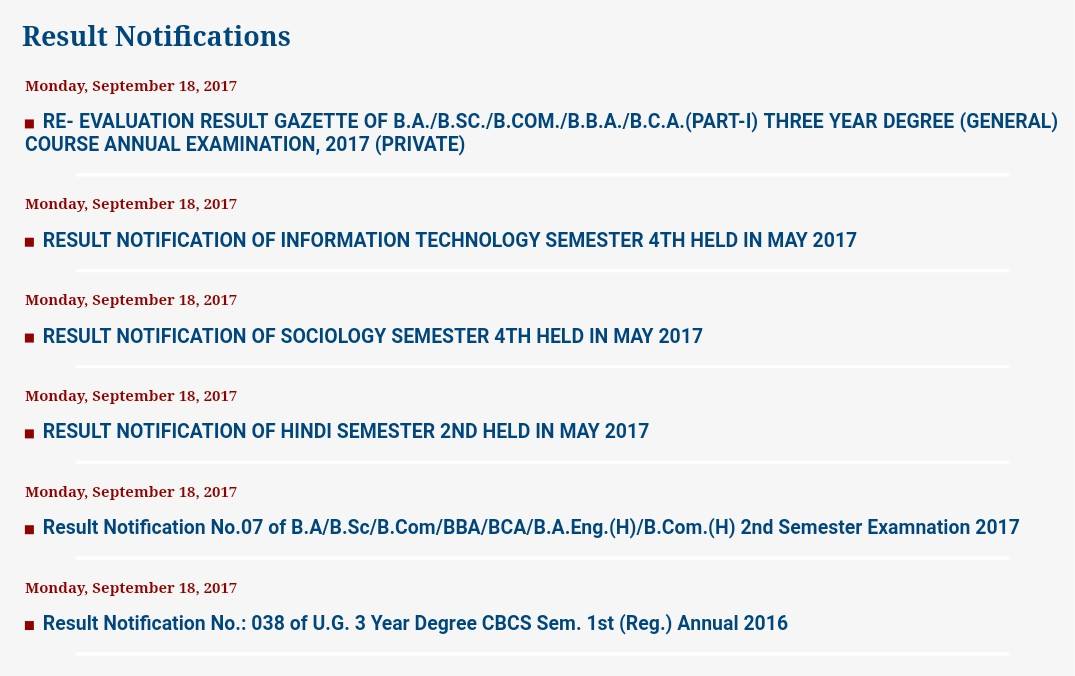Open Hindi Semester 2nd result notification
1075x676 pixels.
coord(346,431)
